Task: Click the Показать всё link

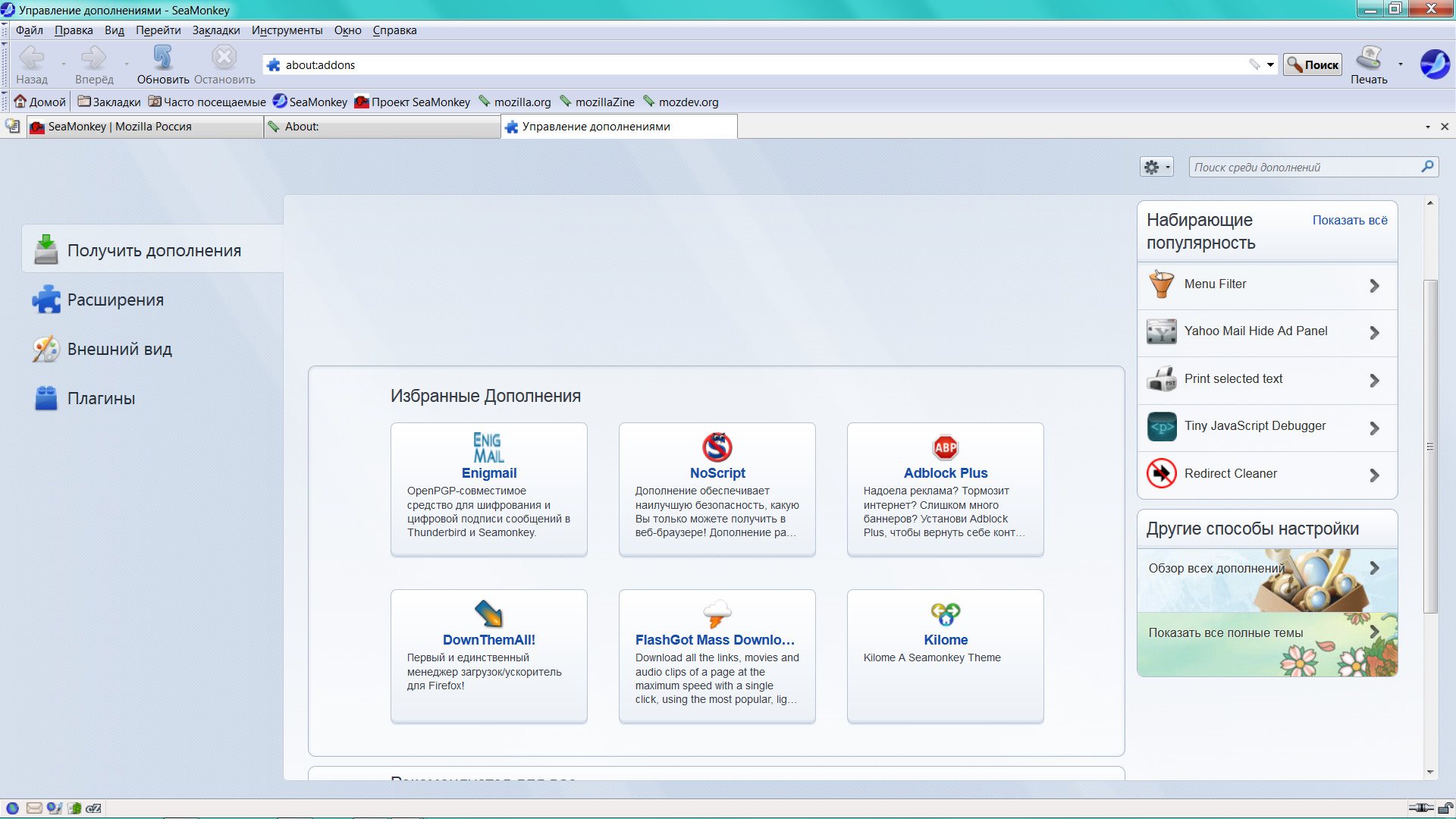Action: (1350, 221)
